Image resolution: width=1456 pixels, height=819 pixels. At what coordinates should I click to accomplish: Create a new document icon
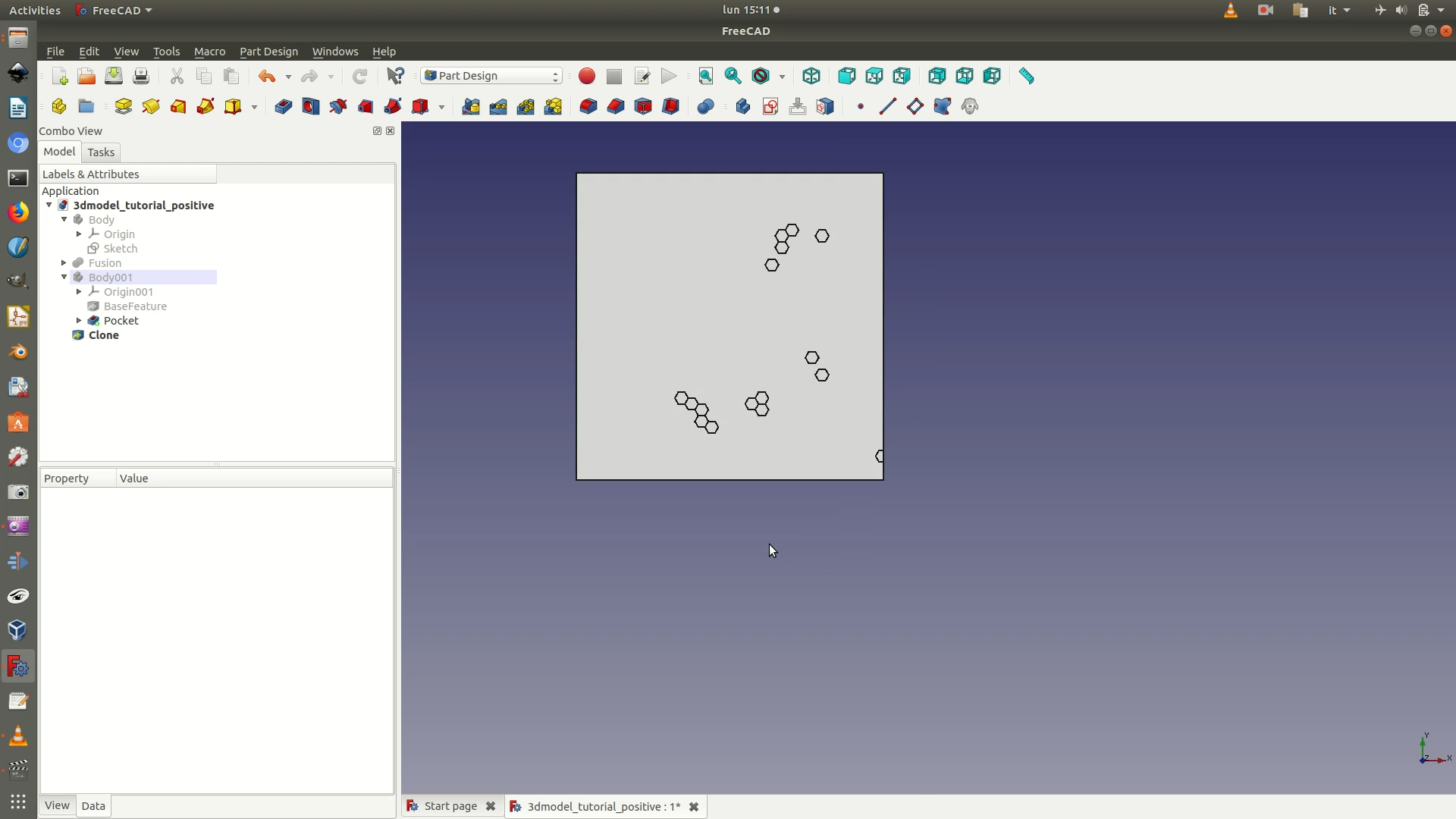click(x=59, y=76)
